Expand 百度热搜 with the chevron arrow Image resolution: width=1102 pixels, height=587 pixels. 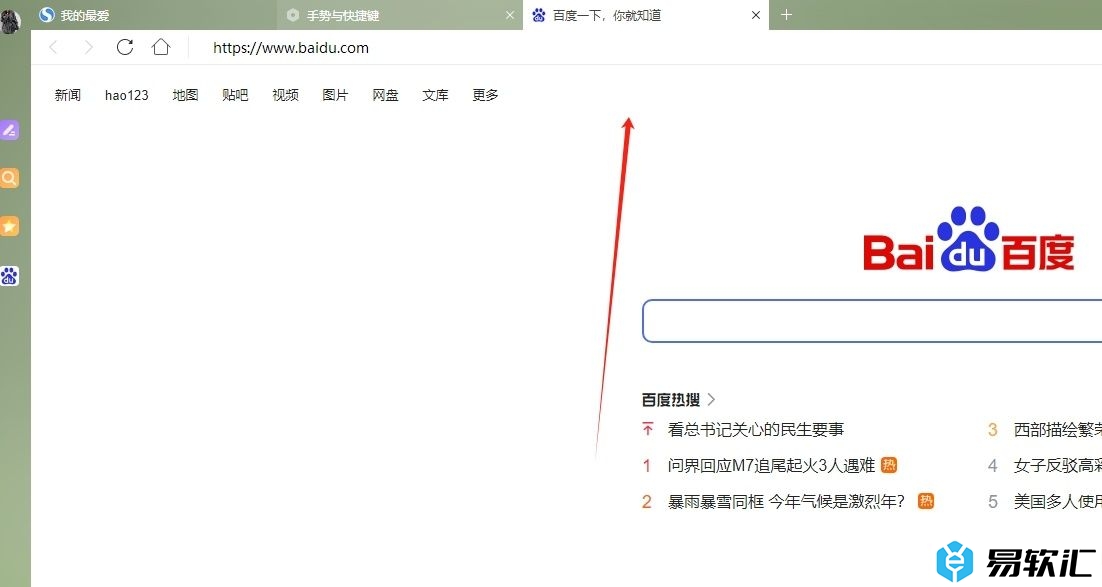(x=711, y=399)
